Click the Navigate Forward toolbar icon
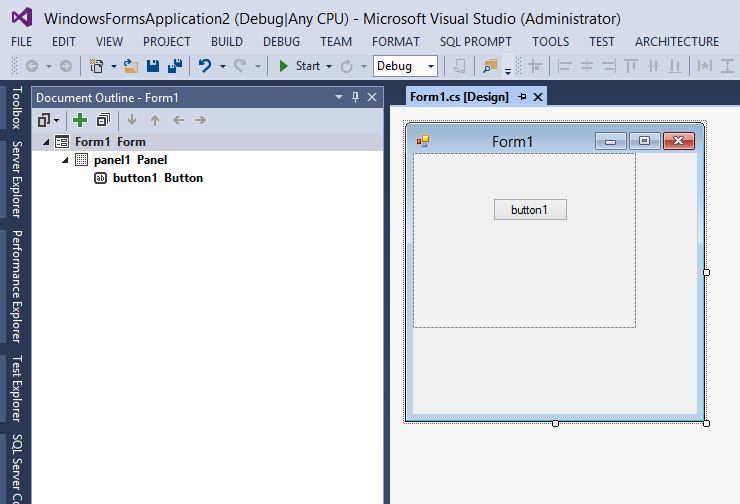This screenshot has height=504, width=740. coord(66,66)
